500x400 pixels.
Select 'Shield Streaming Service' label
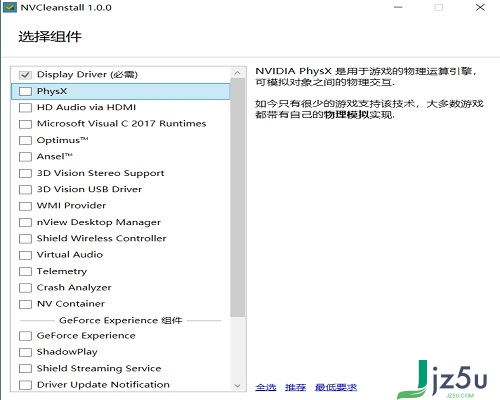click(x=99, y=368)
